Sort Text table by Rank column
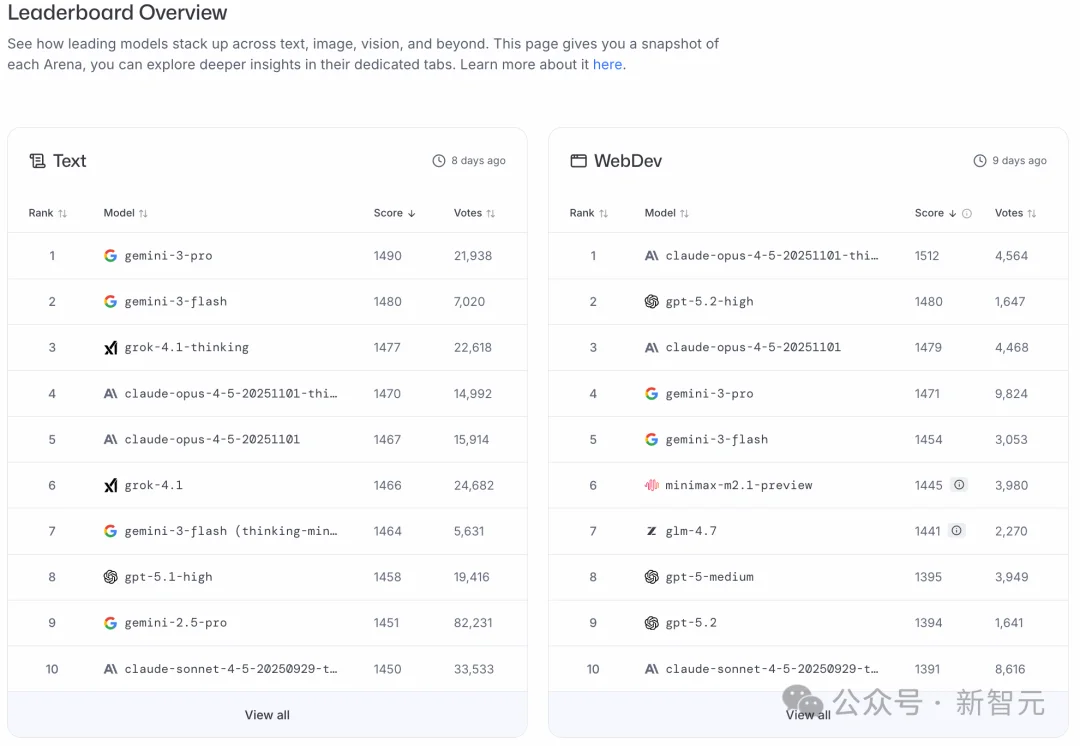The image size is (1080, 746). [x=47, y=213]
